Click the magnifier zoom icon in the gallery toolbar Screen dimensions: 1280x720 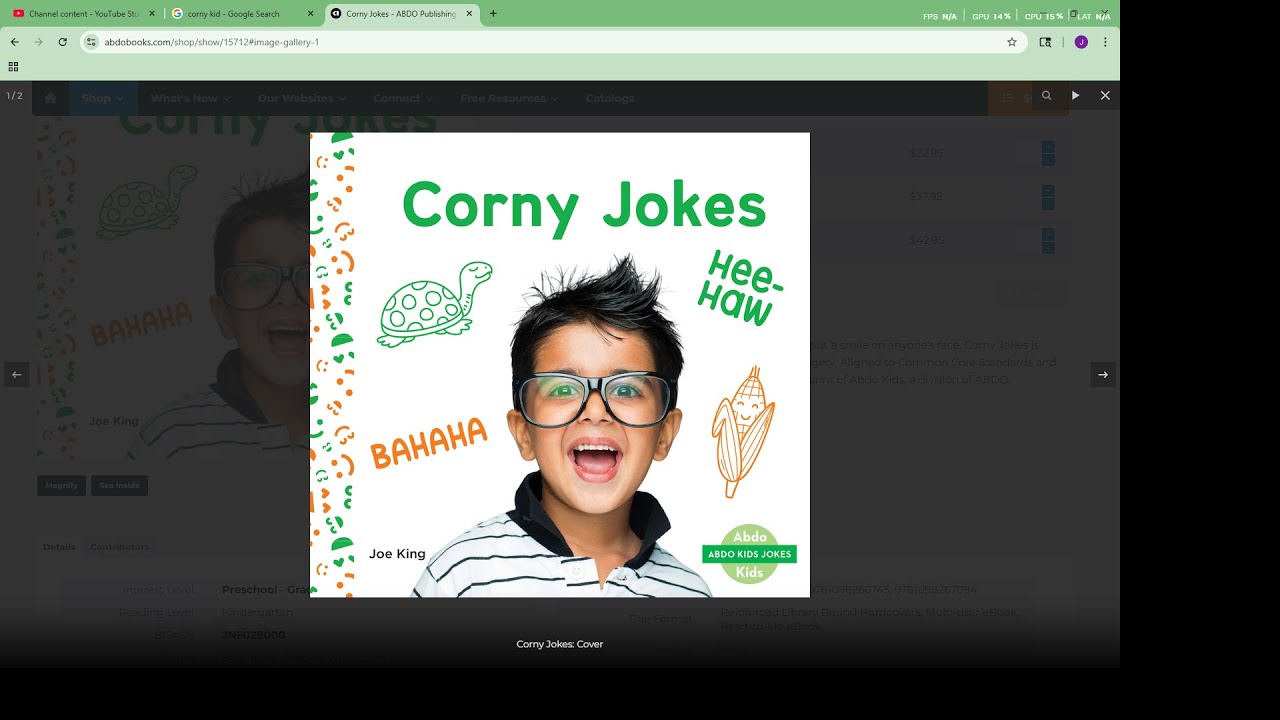click(1046, 96)
